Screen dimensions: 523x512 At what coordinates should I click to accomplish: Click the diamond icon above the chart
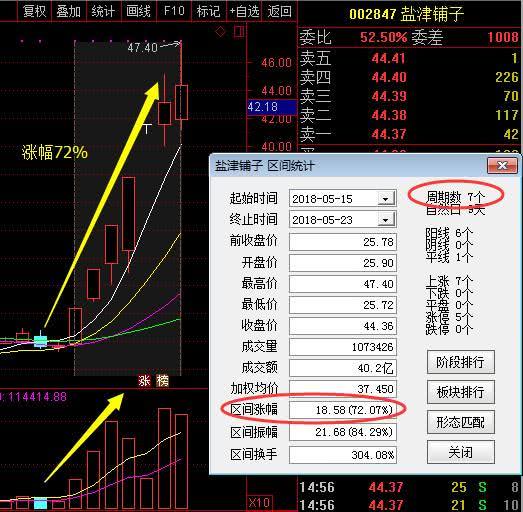click(x=220, y=32)
